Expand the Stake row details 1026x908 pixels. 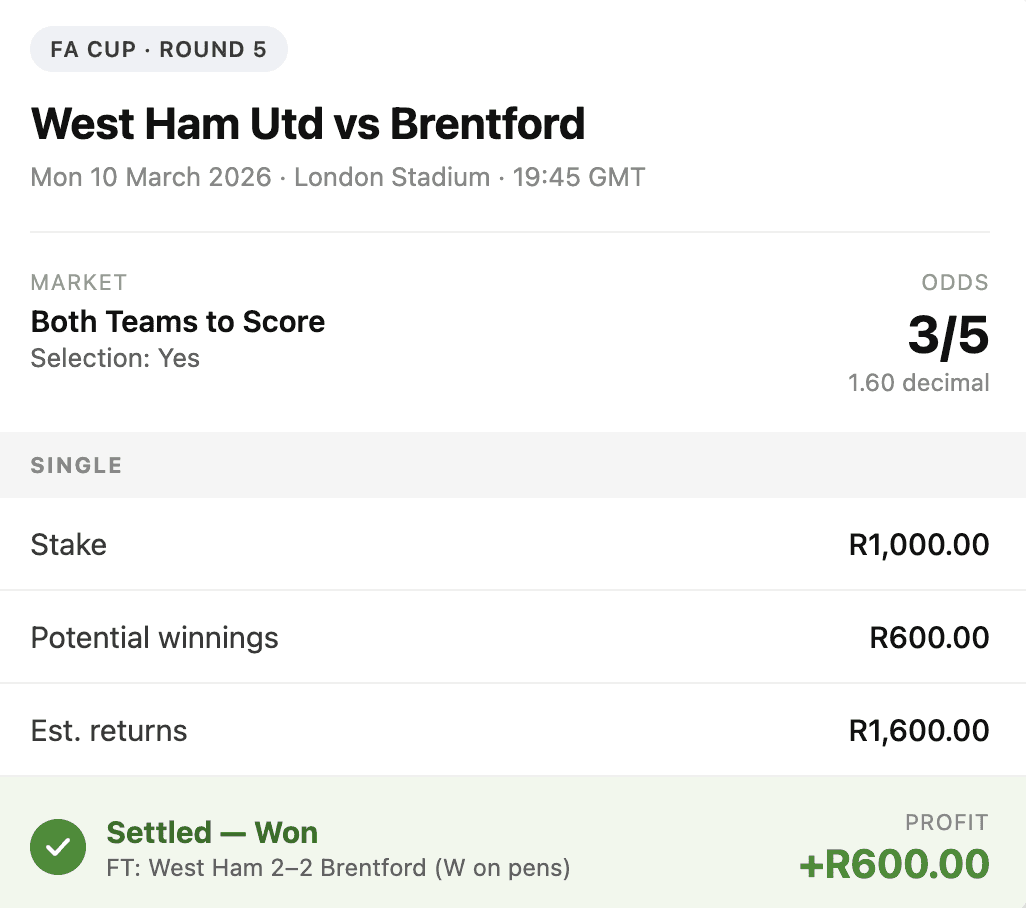click(x=66, y=544)
